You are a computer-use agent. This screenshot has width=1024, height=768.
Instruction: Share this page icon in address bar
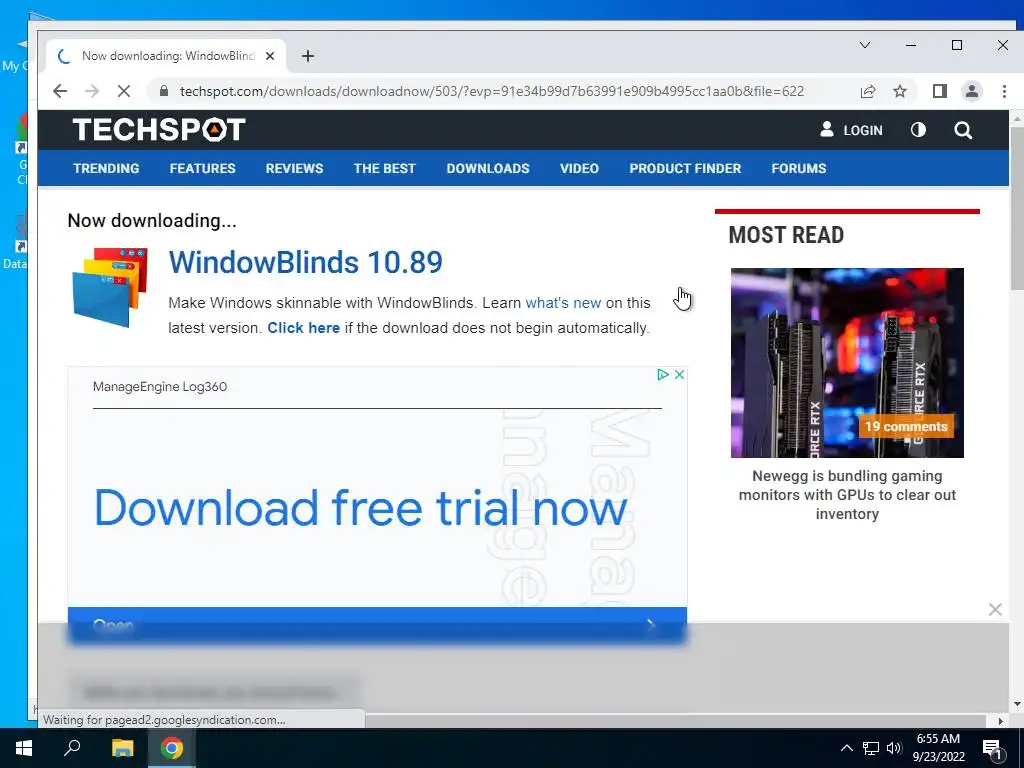(868, 91)
